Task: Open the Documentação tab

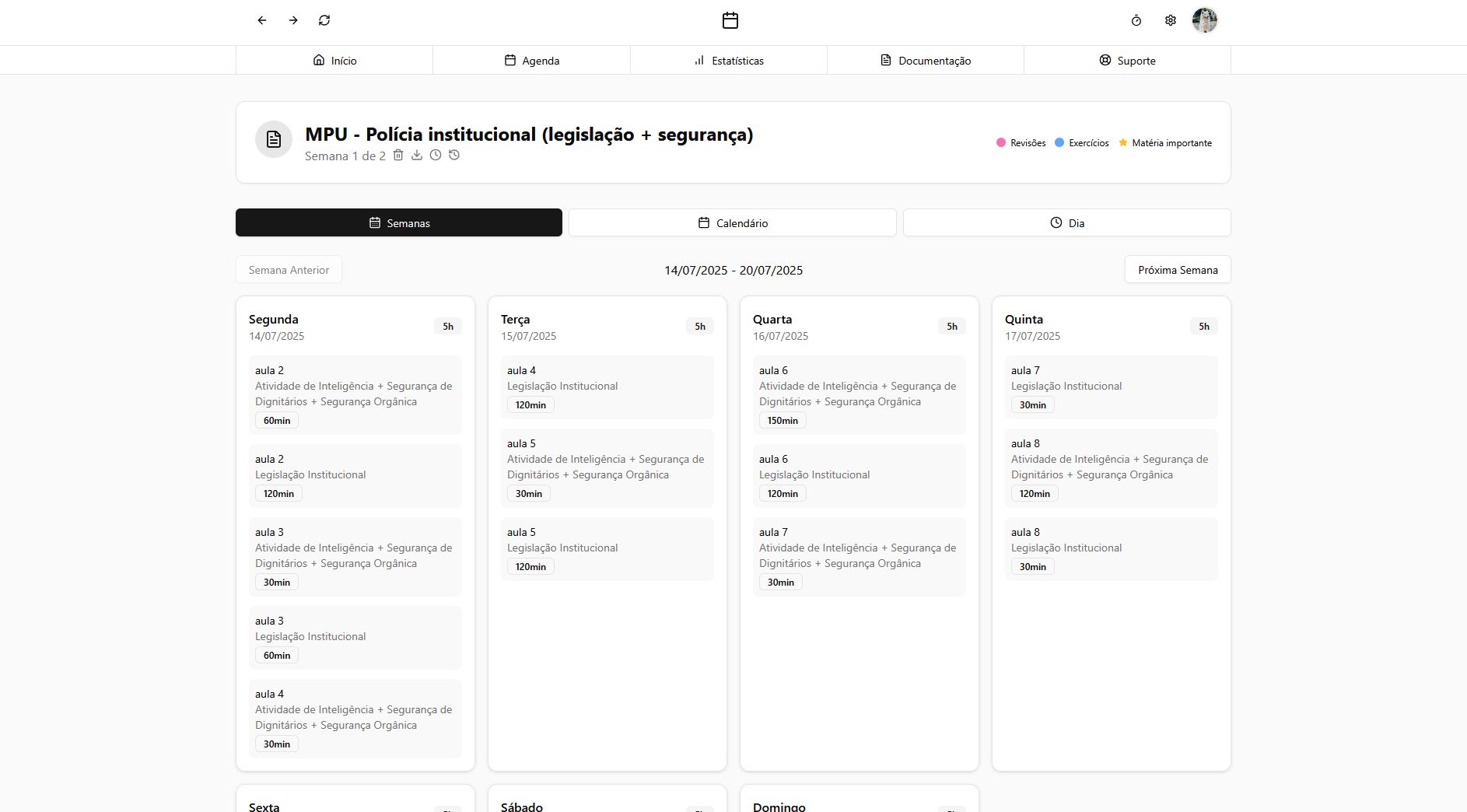Action: [x=926, y=60]
